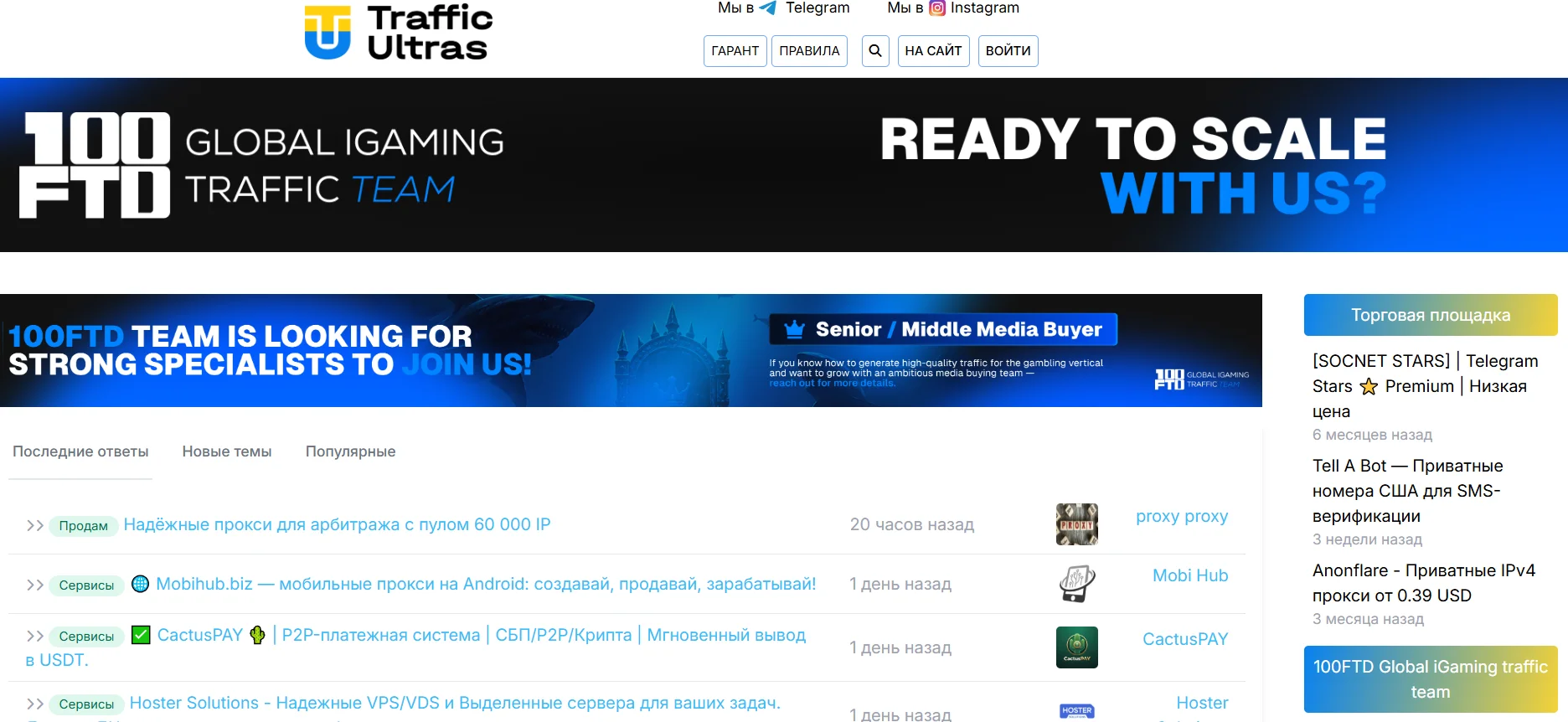Switch to the Популярные tab

[x=351, y=452]
